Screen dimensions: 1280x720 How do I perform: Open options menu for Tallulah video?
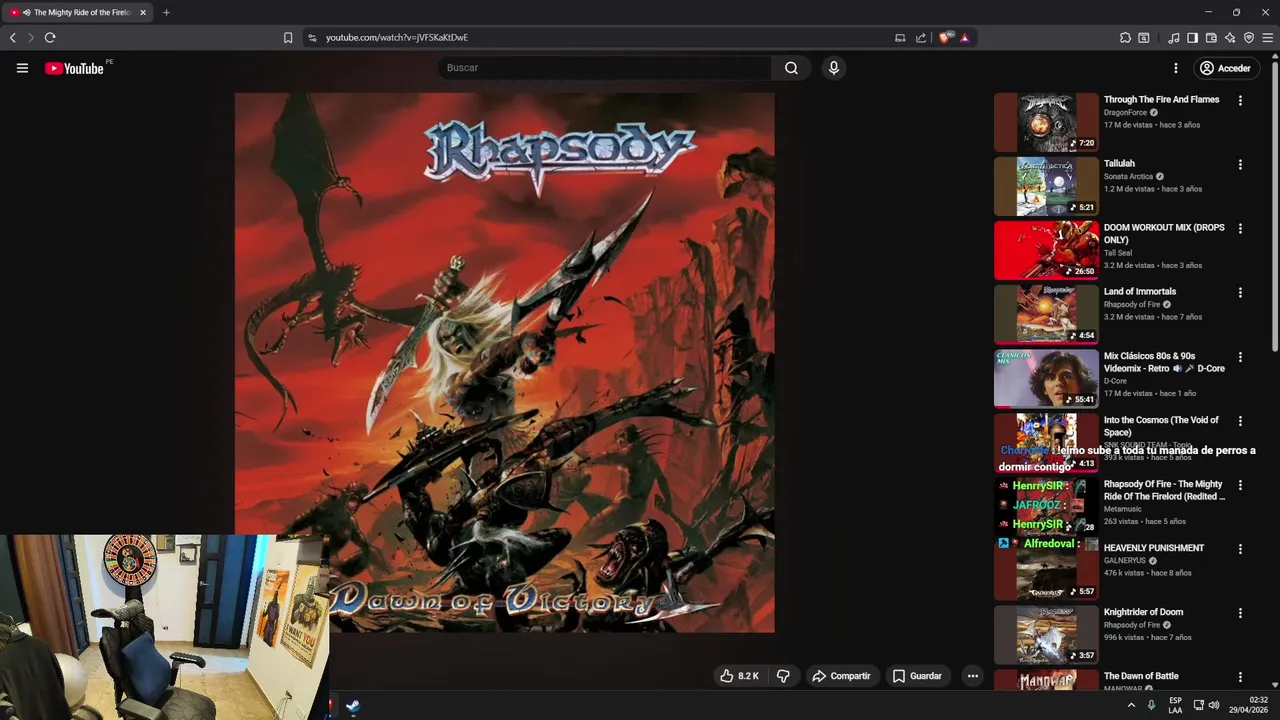pyautogui.click(x=1240, y=165)
